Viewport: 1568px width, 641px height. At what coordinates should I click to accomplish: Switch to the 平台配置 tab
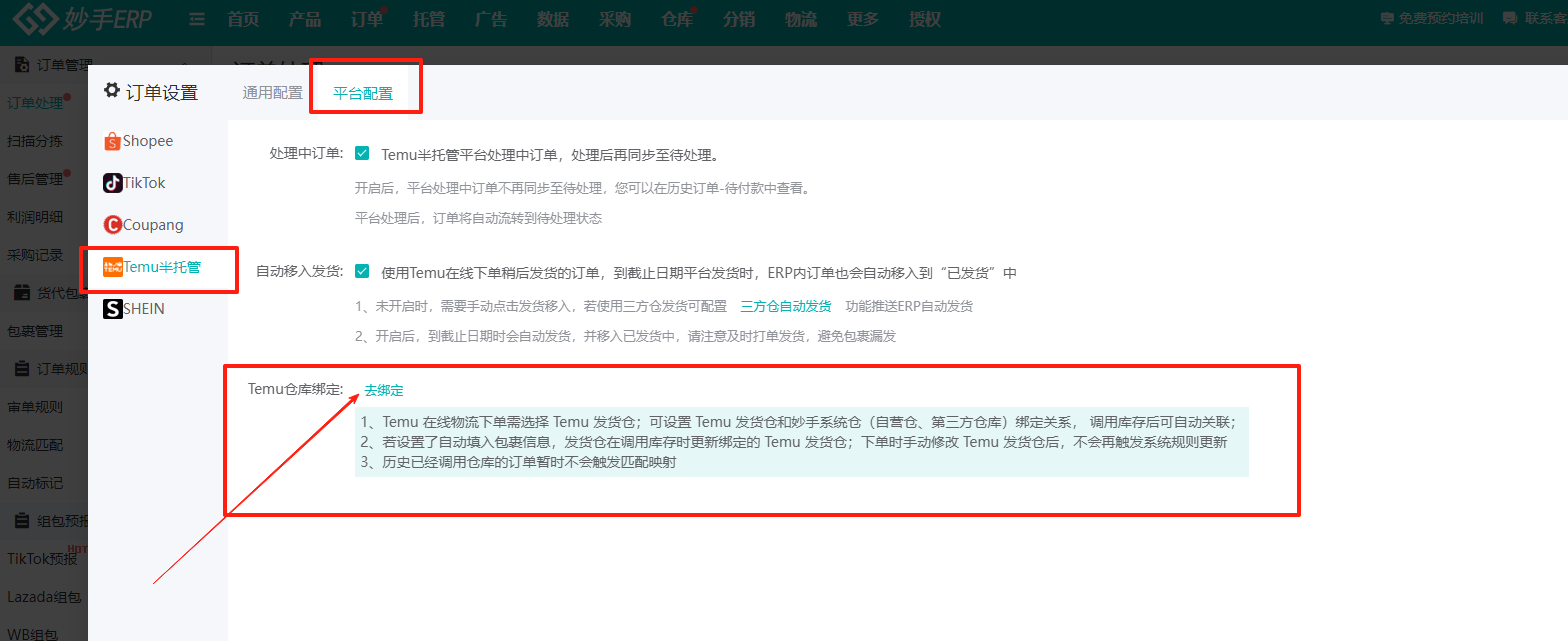click(x=363, y=94)
